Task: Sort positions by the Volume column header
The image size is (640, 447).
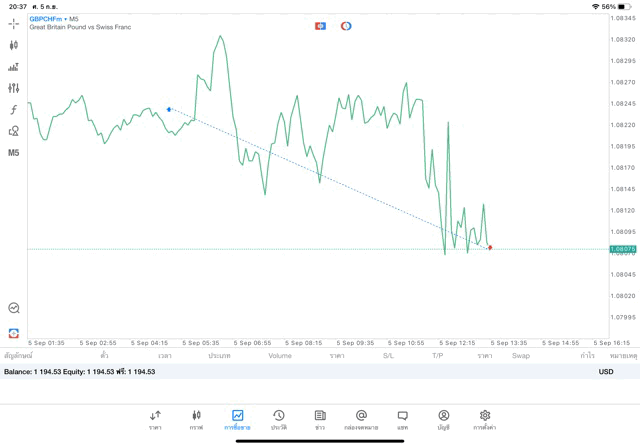Action: 280,355
